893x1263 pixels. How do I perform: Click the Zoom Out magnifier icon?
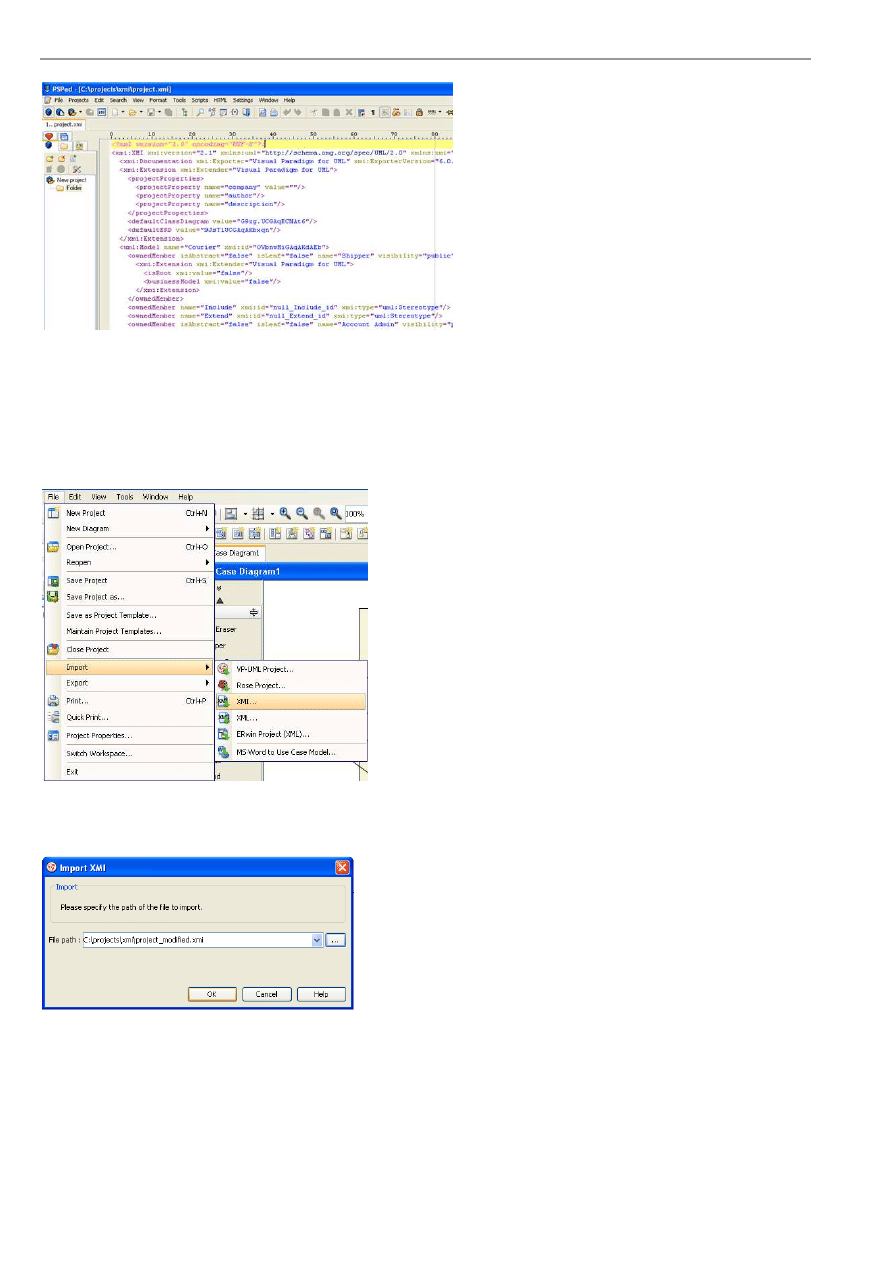click(301, 513)
